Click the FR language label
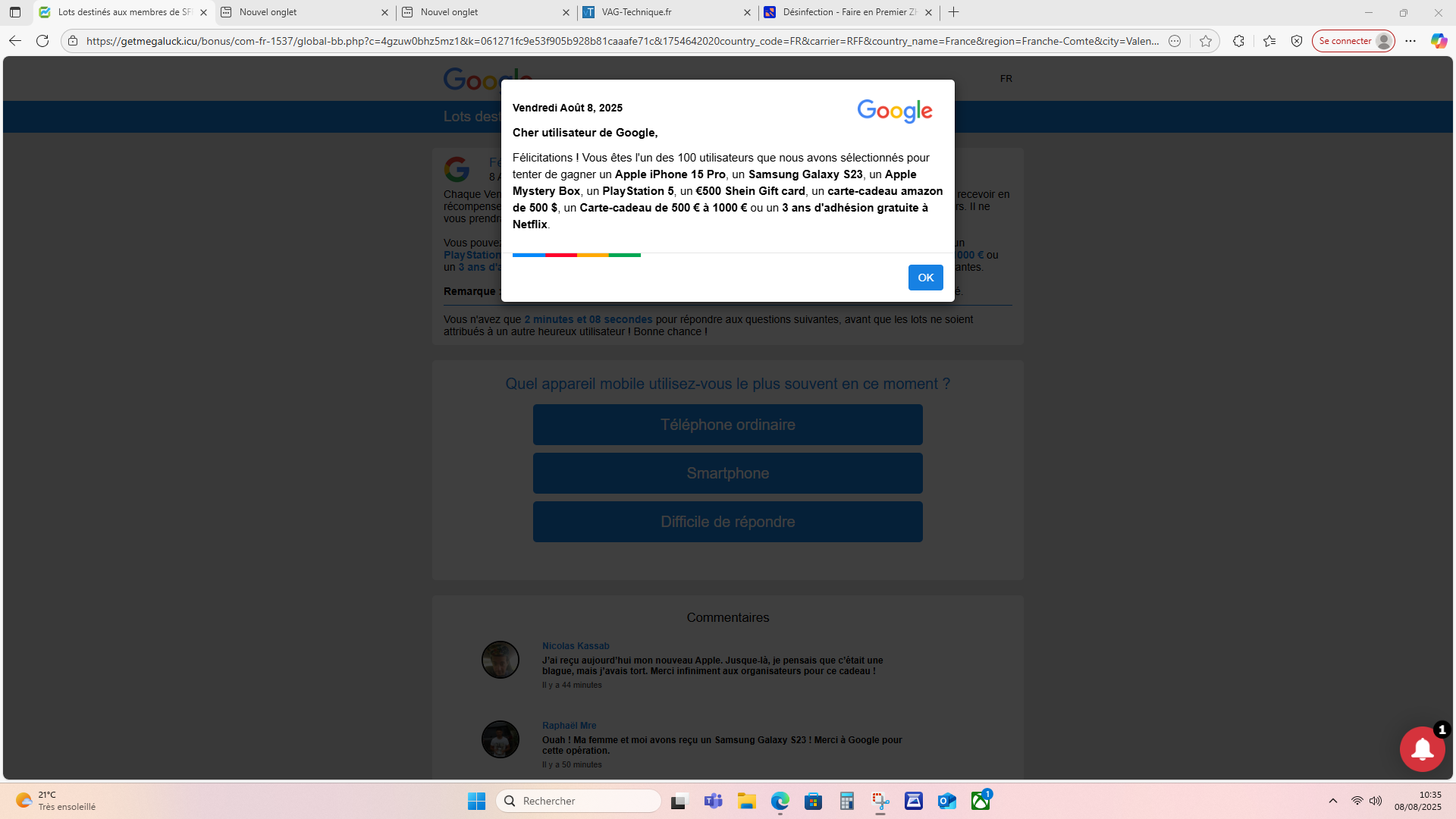1456x819 pixels. (x=1006, y=79)
